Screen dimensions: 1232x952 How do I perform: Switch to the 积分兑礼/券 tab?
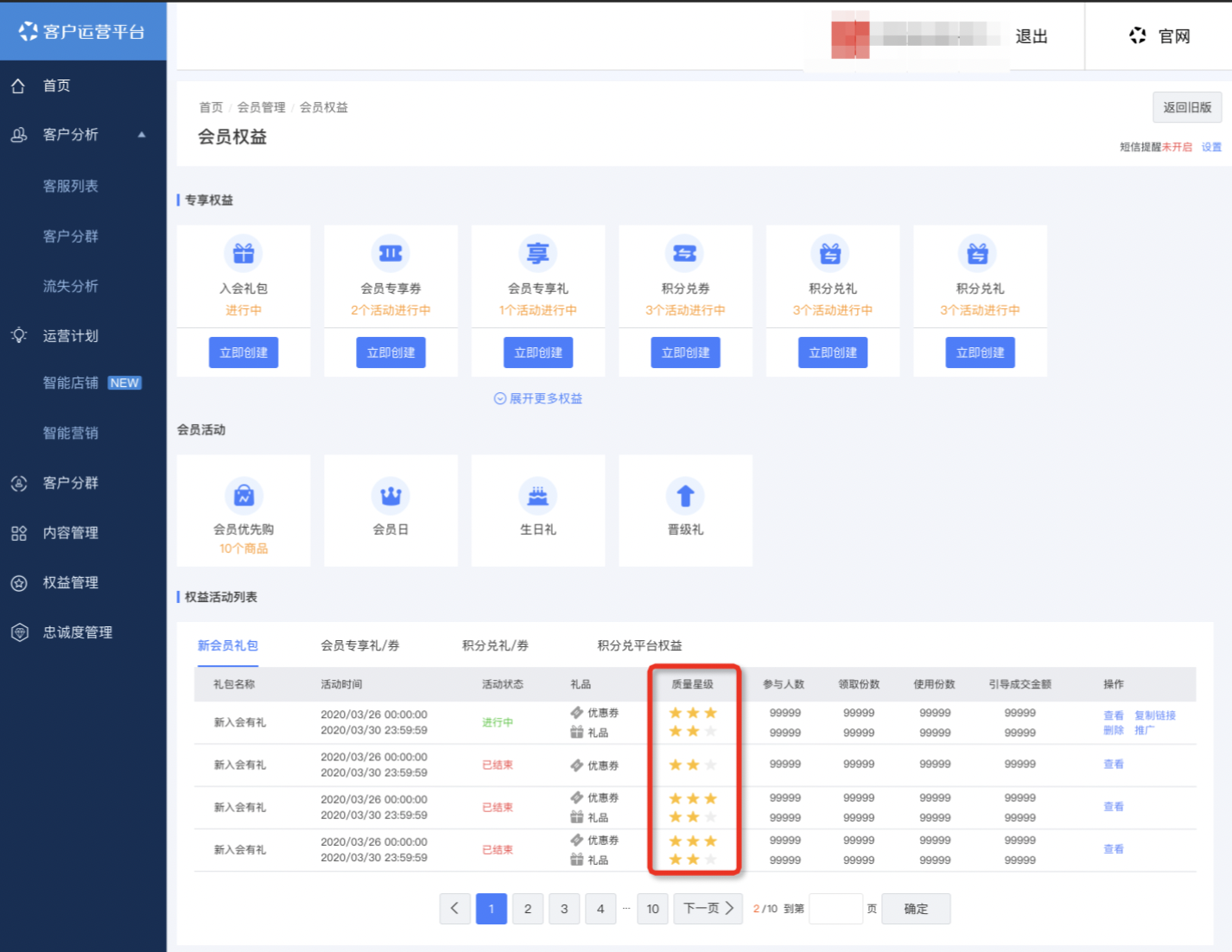(495, 645)
